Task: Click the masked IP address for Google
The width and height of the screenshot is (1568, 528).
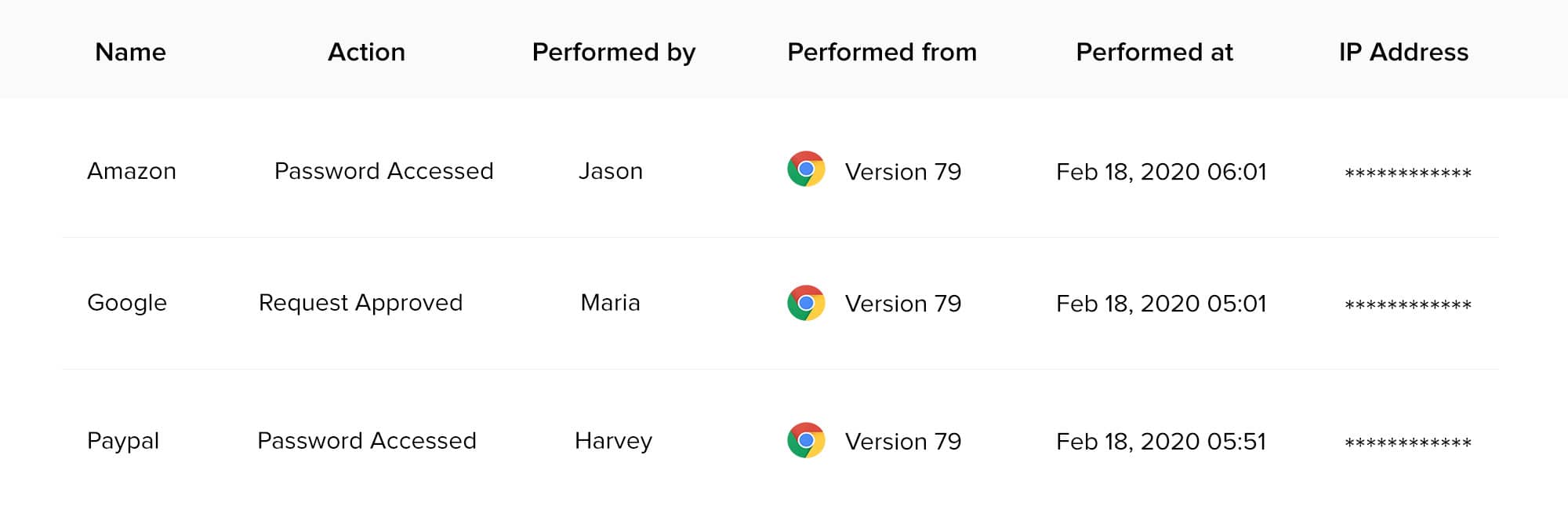Action: pos(1407,304)
